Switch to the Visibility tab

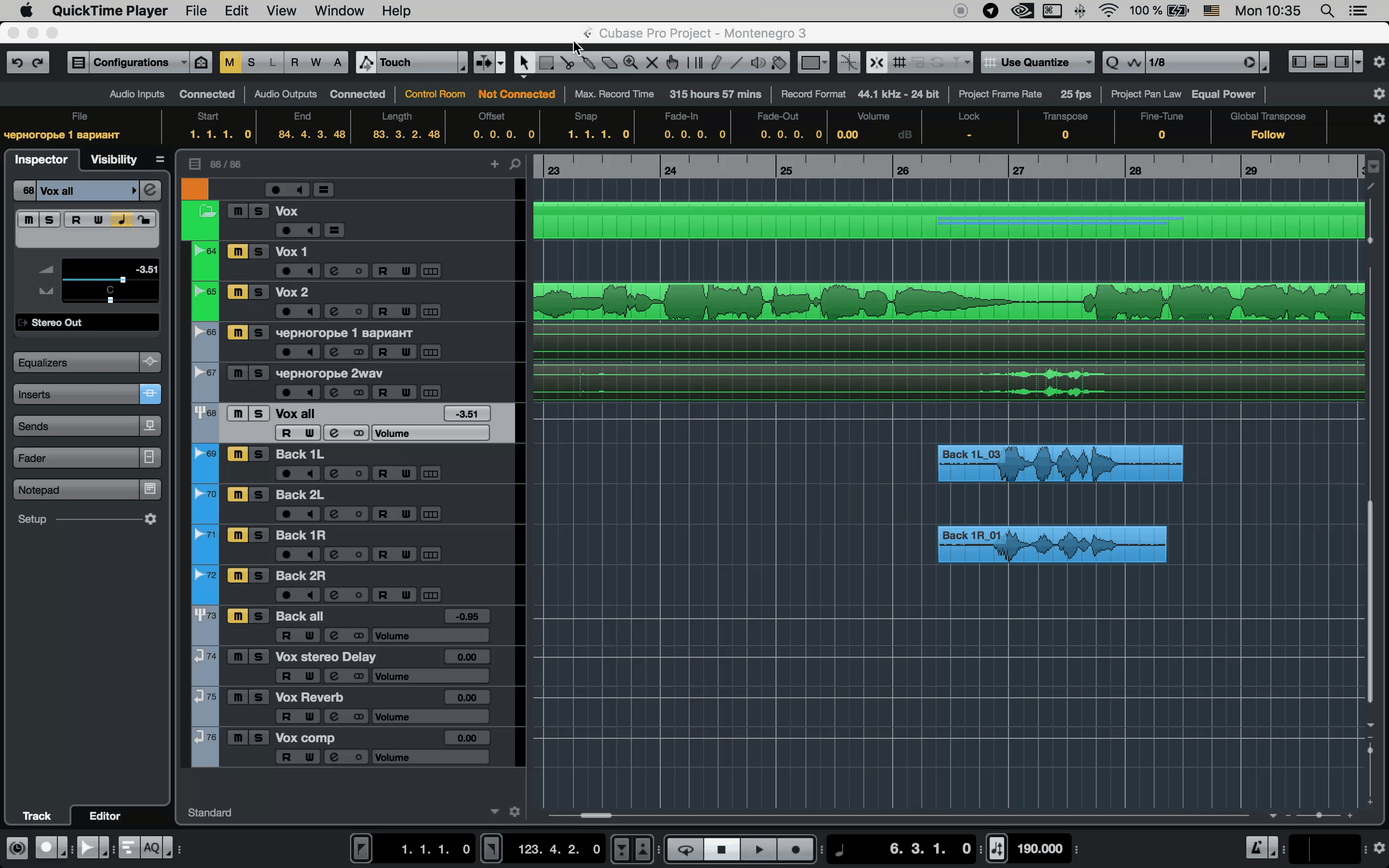[x=114, y=160]
